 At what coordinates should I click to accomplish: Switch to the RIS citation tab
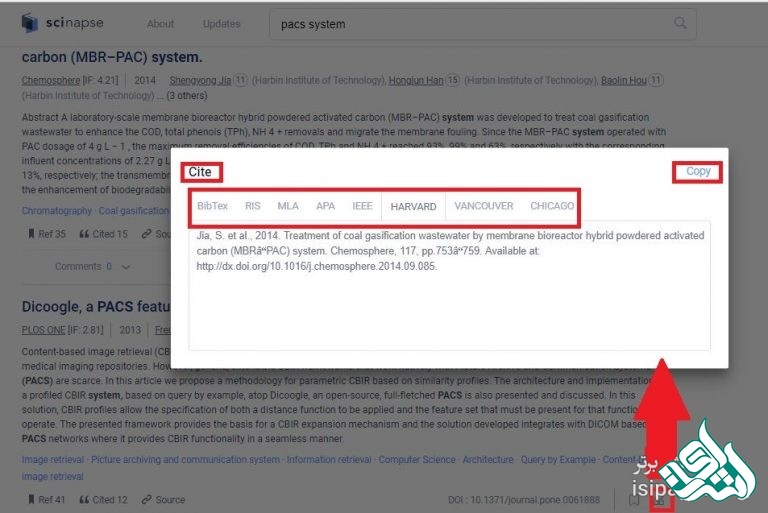[253, 206]
